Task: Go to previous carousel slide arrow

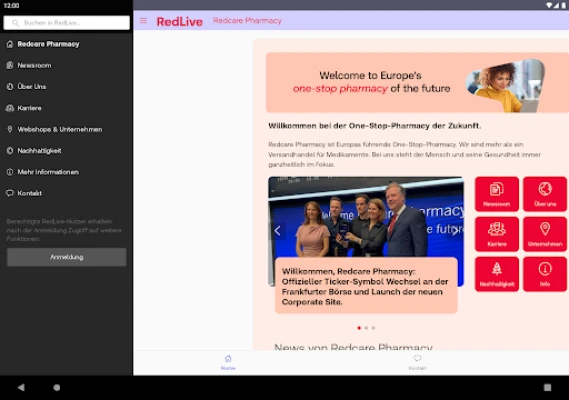Action: point(278,230)
